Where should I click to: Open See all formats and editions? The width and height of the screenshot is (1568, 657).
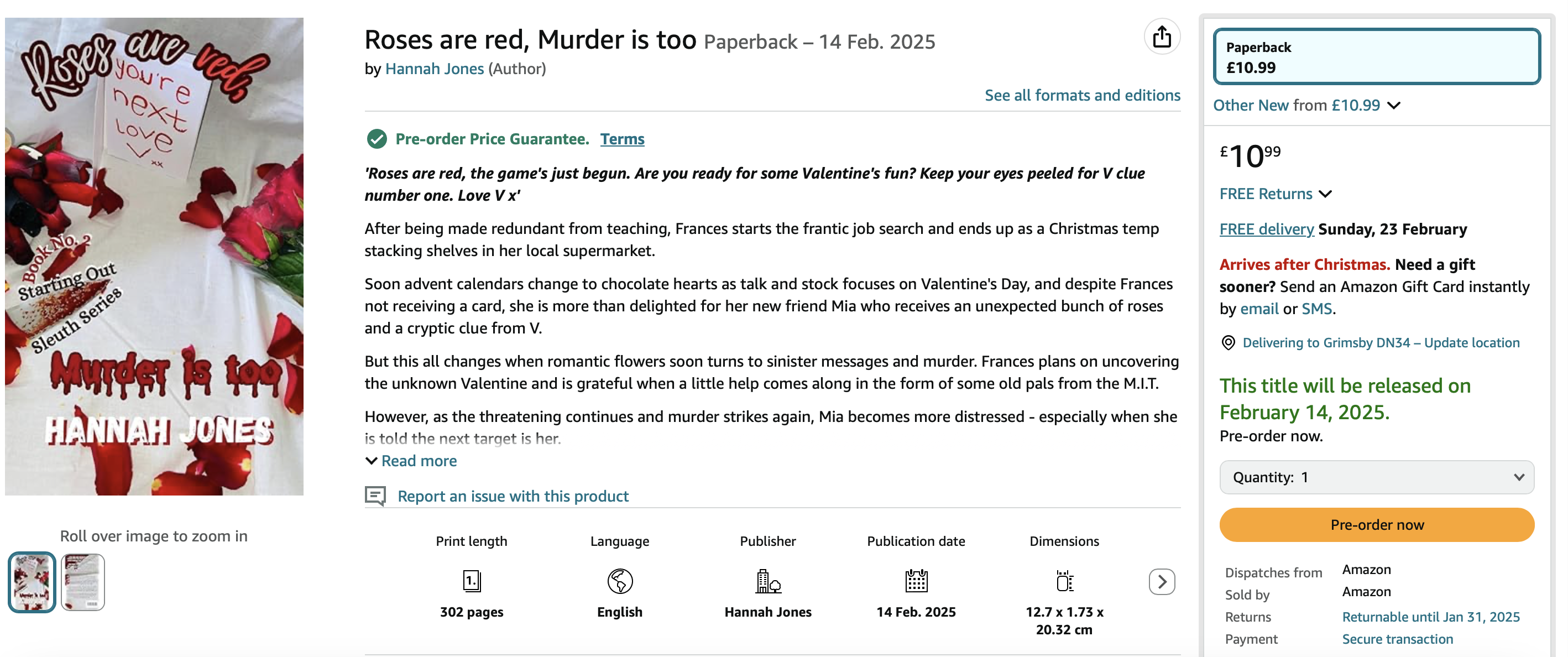coord(1082,96)
